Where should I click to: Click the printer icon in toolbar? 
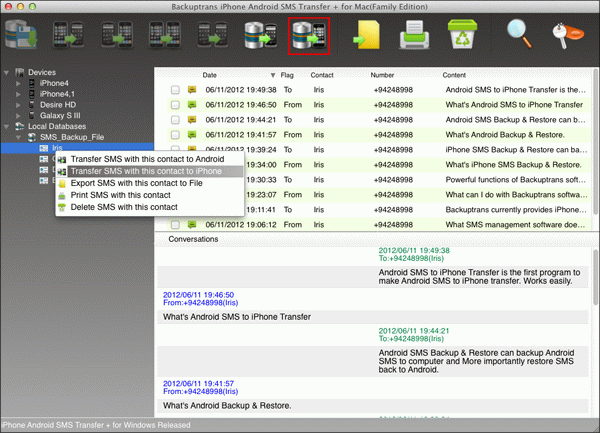(x=415, y=37)
